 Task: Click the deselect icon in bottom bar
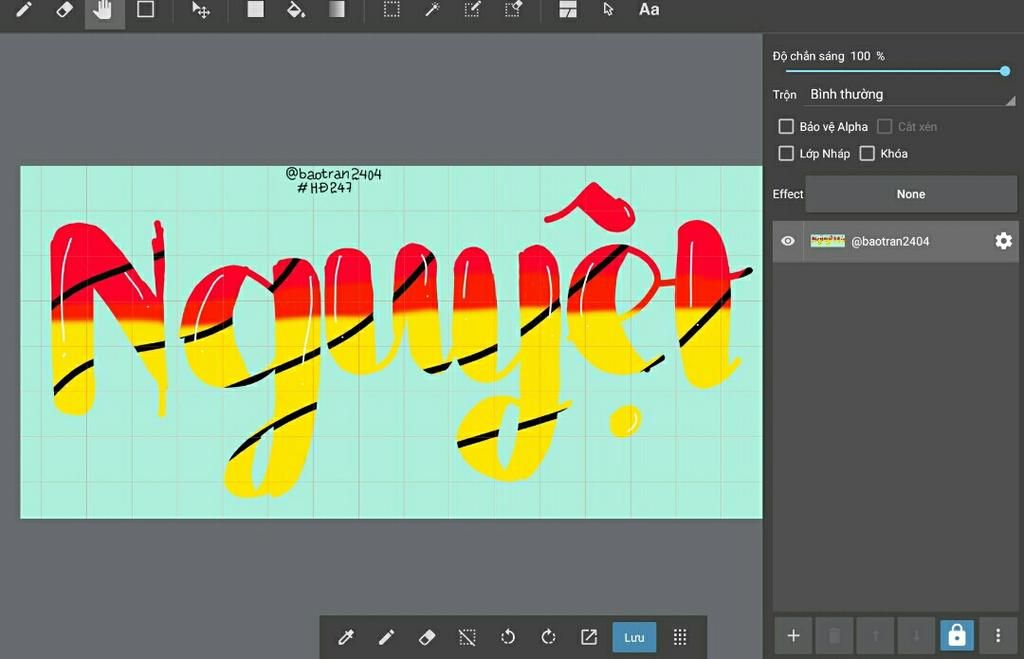(x=468, y=637)
